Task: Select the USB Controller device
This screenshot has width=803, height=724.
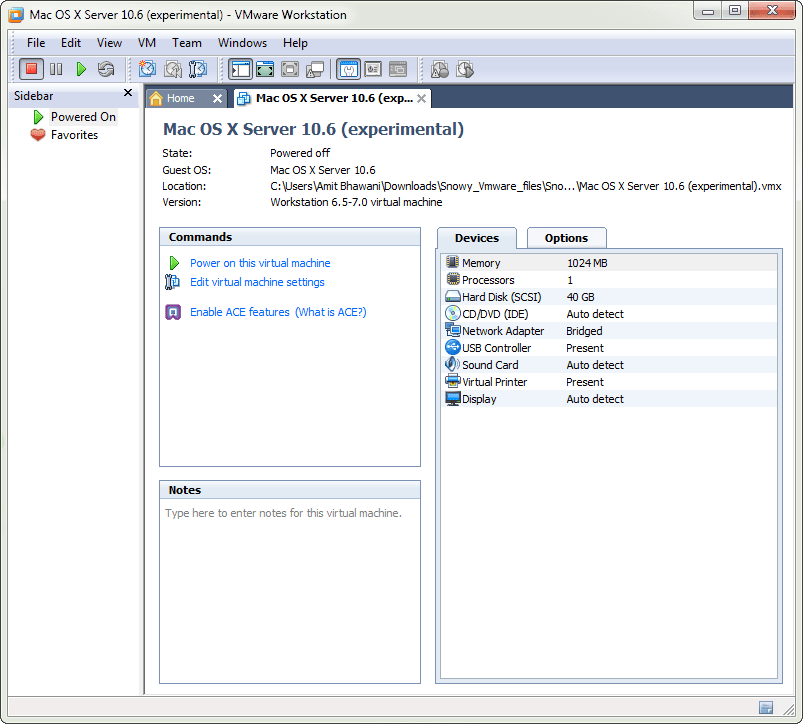Action: point(608,348)
